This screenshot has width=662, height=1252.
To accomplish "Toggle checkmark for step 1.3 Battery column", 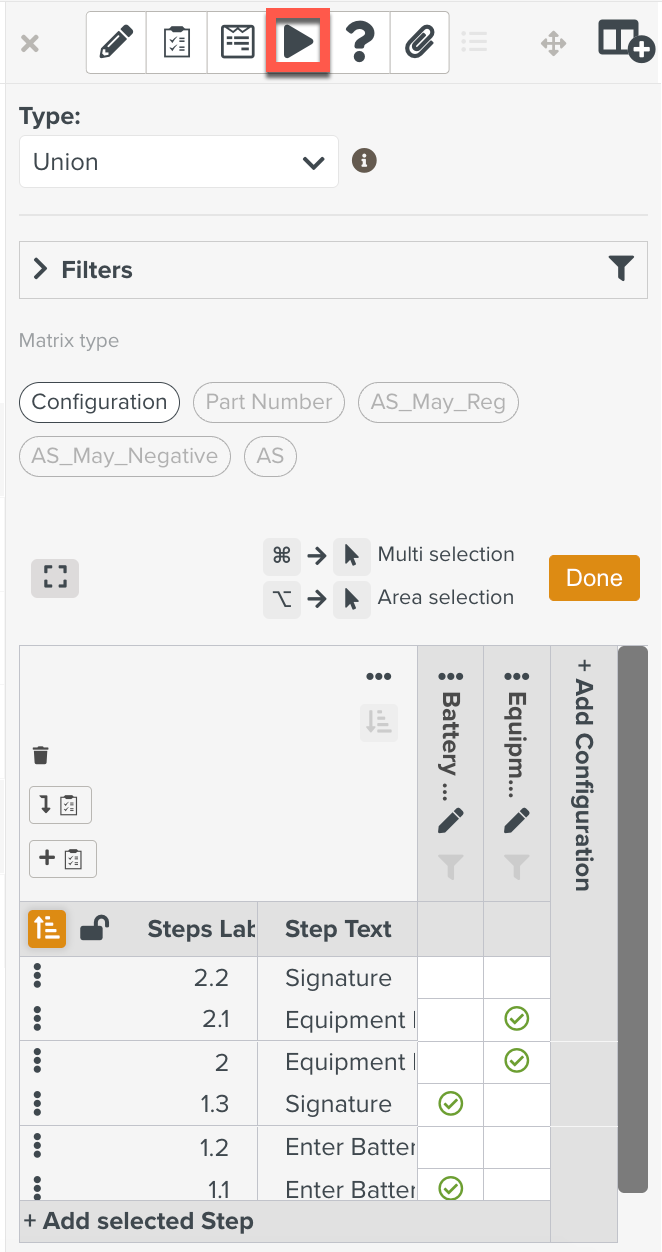I will pos(451,1103).
